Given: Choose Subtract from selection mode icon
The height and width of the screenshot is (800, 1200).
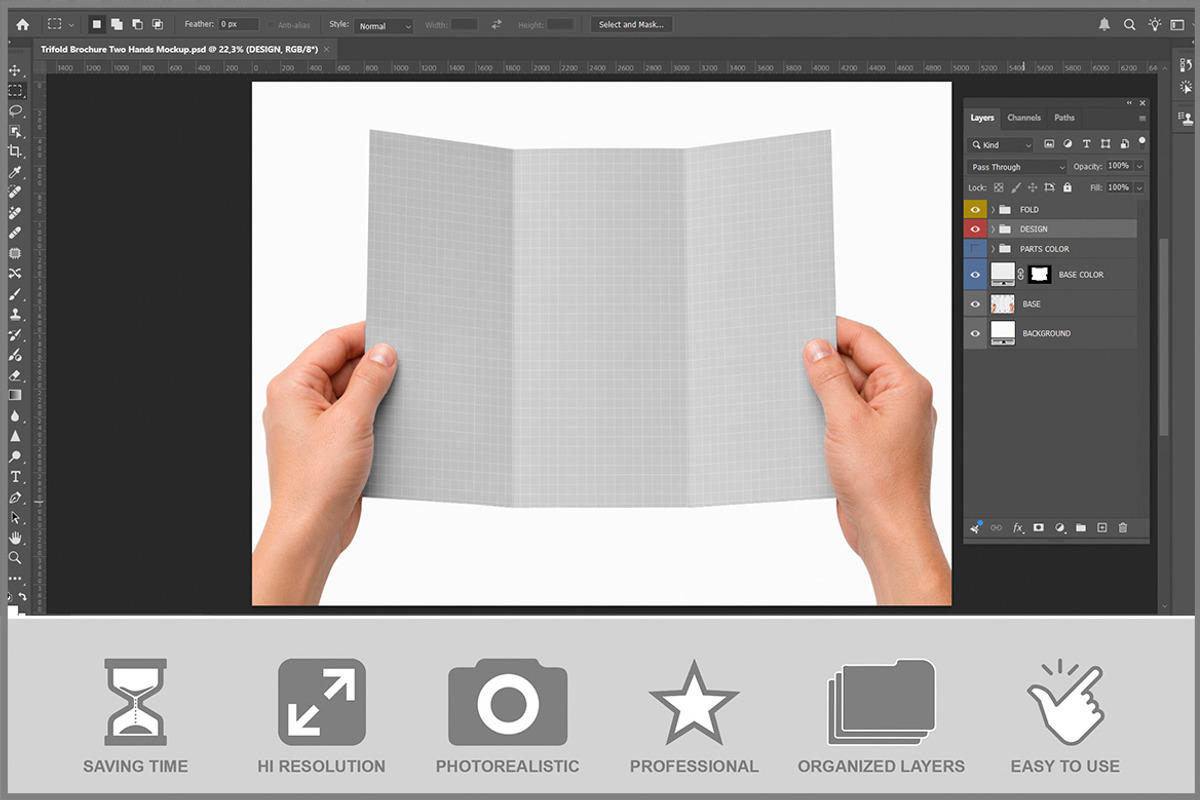Looking at the screenshot, I should 137,24.
